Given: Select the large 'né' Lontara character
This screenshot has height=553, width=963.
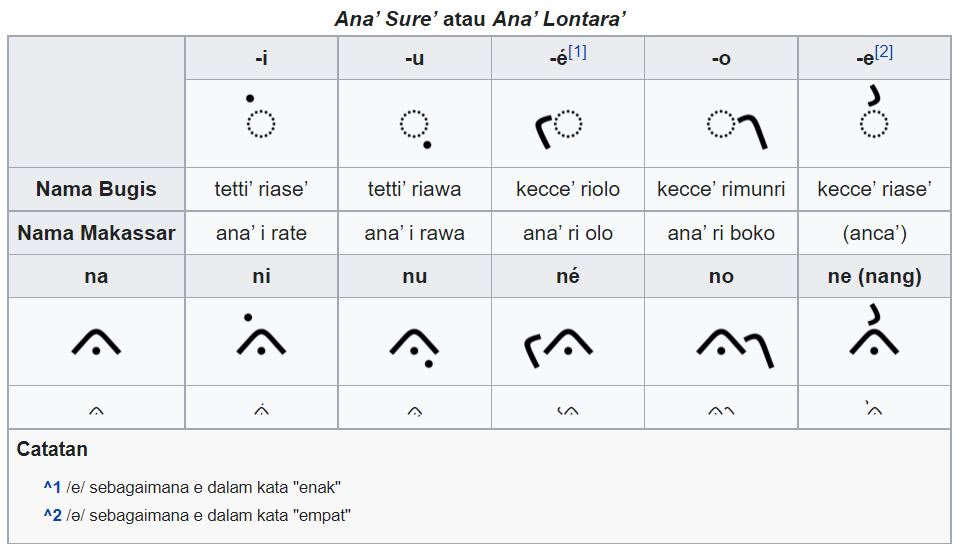Looking at the screenshot, I should pyautogui.click(x=558, y=348).
